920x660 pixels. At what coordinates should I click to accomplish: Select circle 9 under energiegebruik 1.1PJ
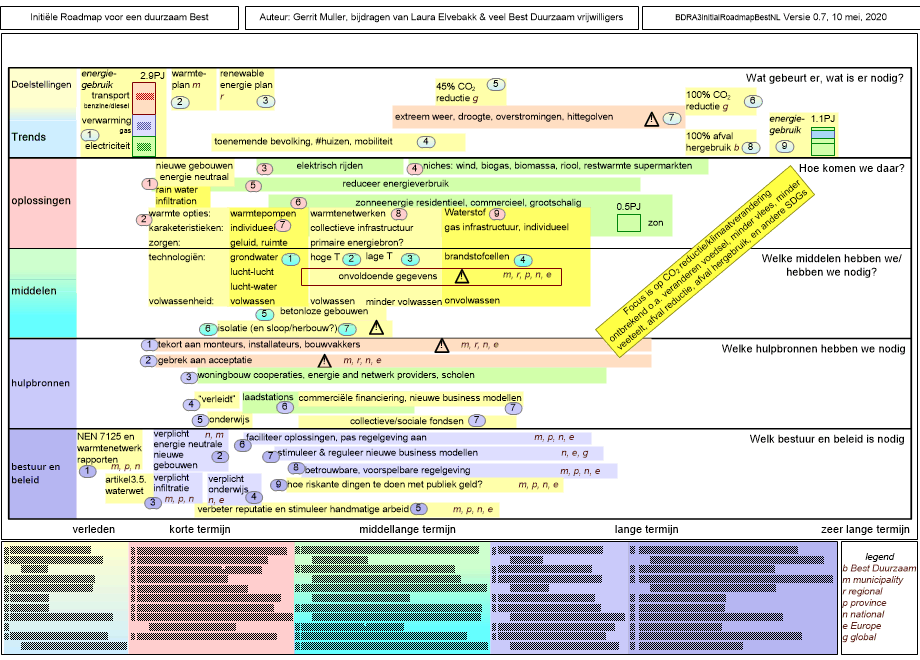coord(784,146)
